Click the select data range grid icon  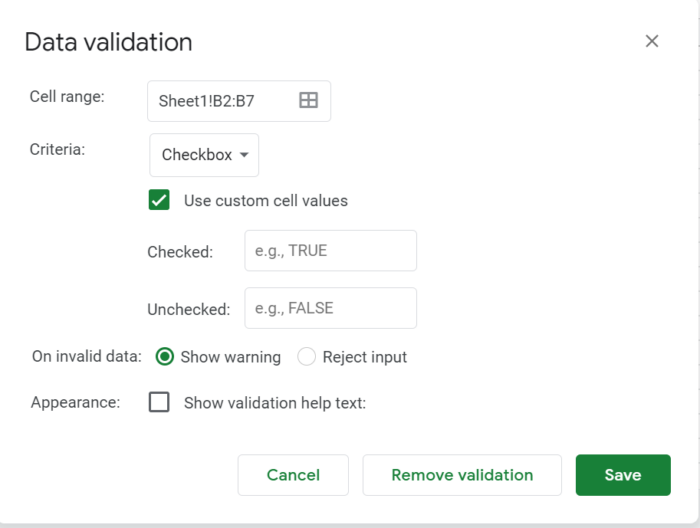(308, 100)
